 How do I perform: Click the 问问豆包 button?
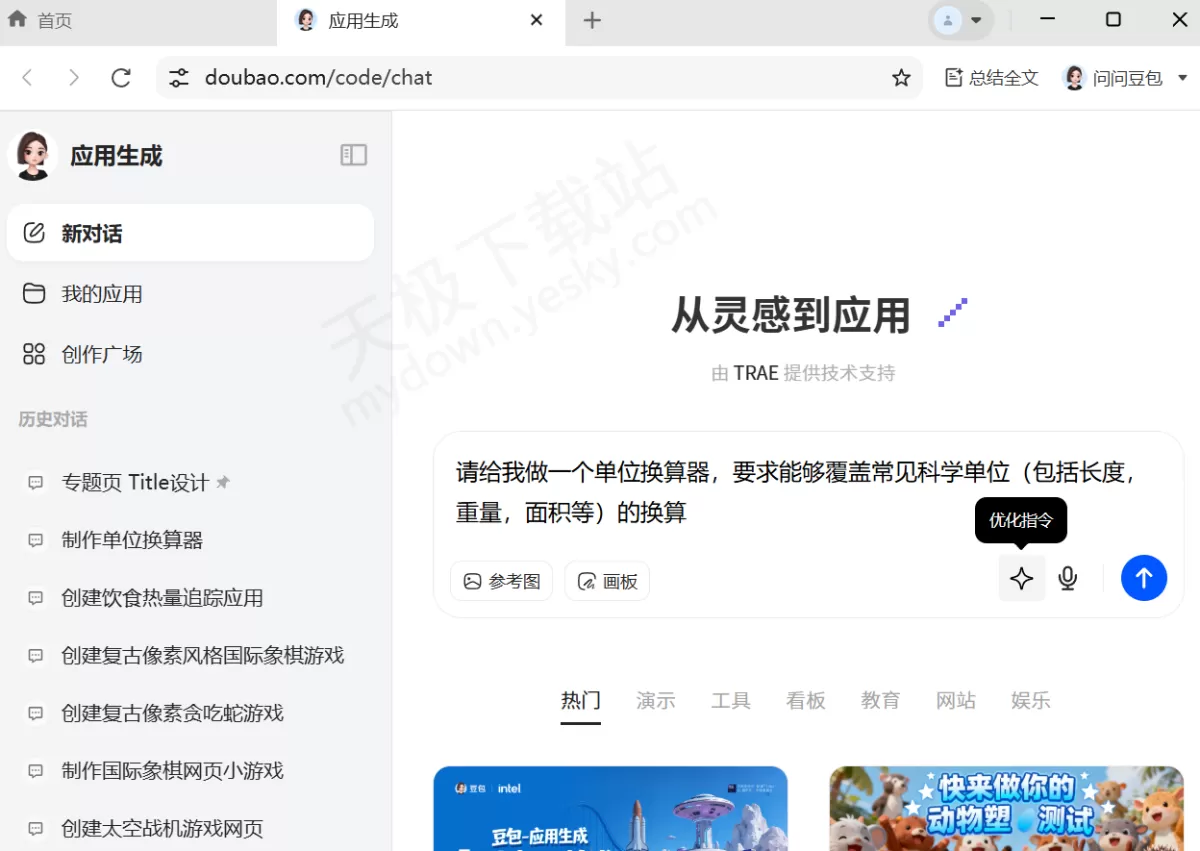pos(1114,78)
